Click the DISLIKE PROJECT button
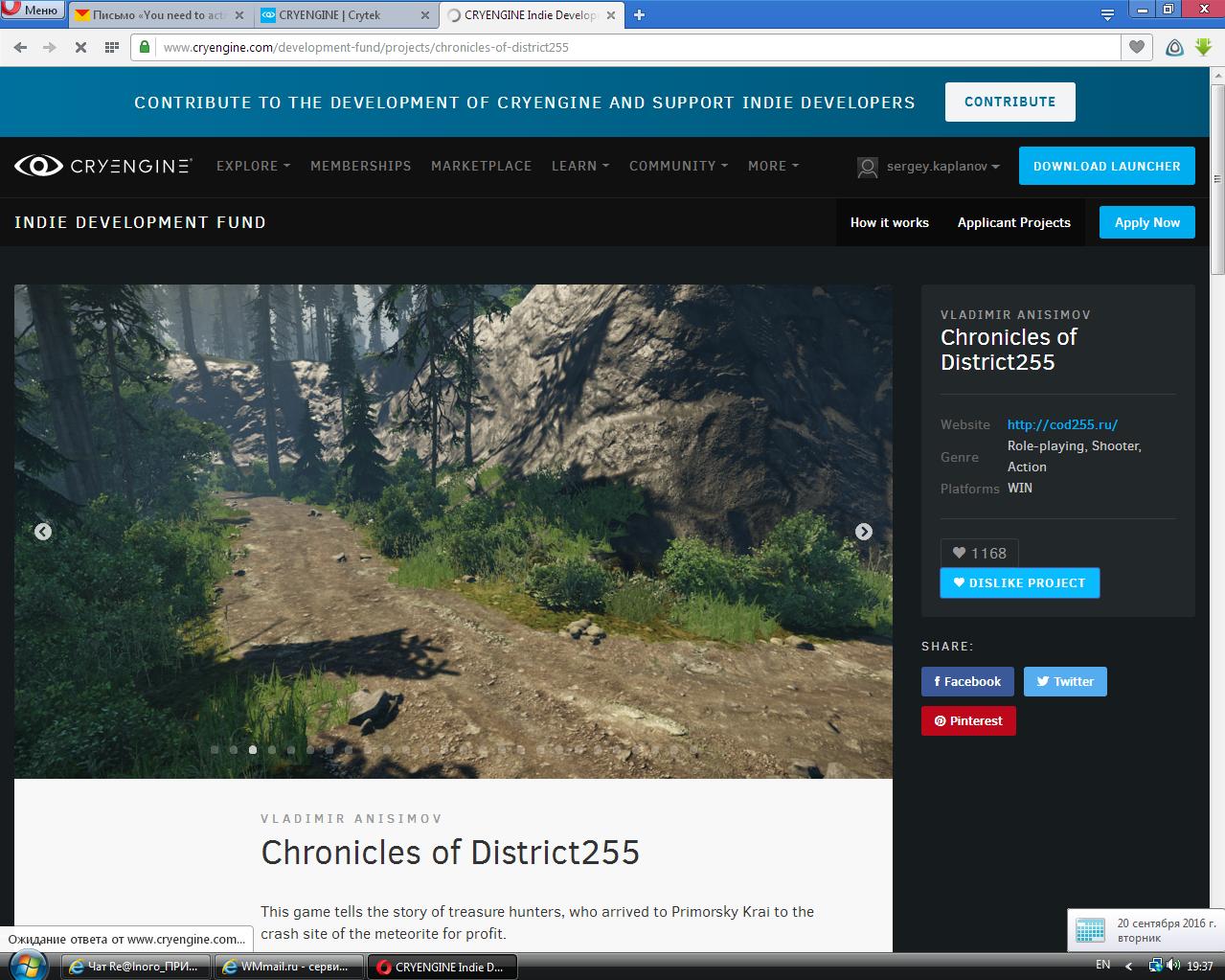 1019,582
